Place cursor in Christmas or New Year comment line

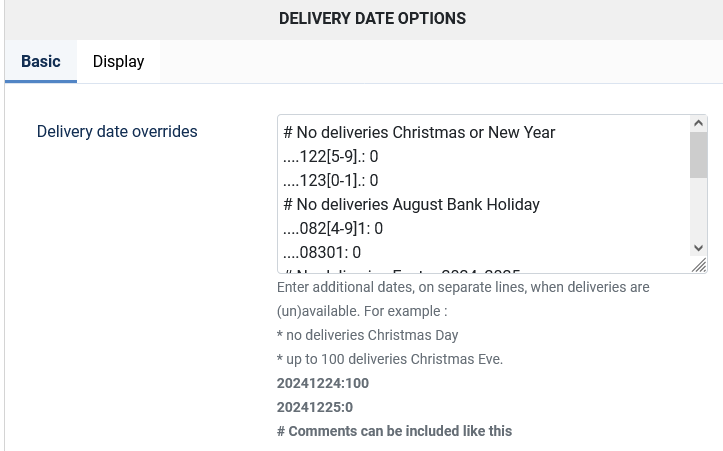click(419, 132)
